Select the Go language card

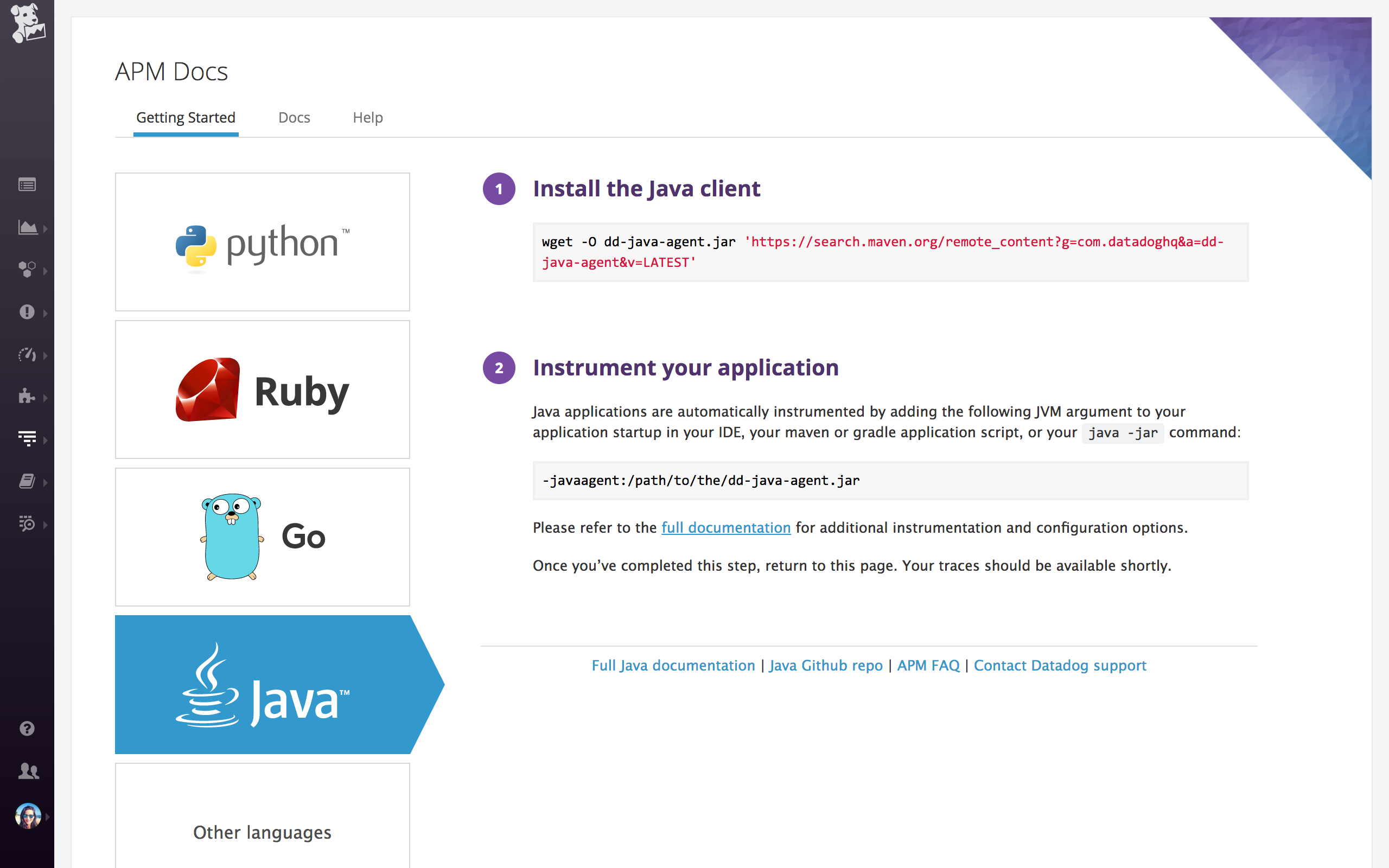[x=262, y=537]
